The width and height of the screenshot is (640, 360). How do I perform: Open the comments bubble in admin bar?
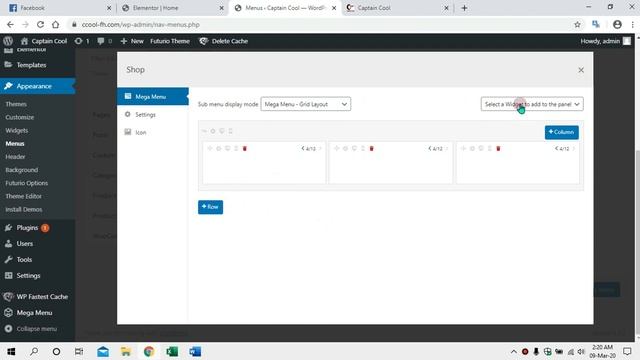pos(104,41)
